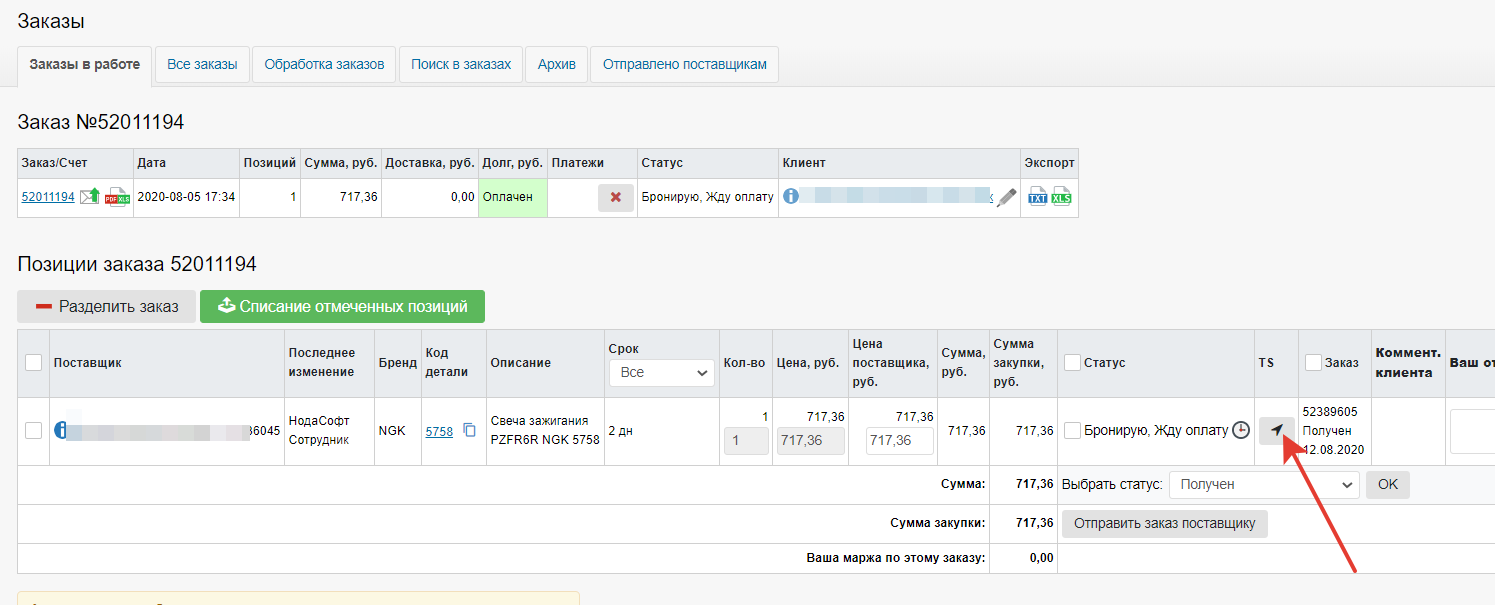Image resolution: width=1495 pixels, height=605 pixels.
Task: Export order as TXT file
Action: click(1038, 197)
